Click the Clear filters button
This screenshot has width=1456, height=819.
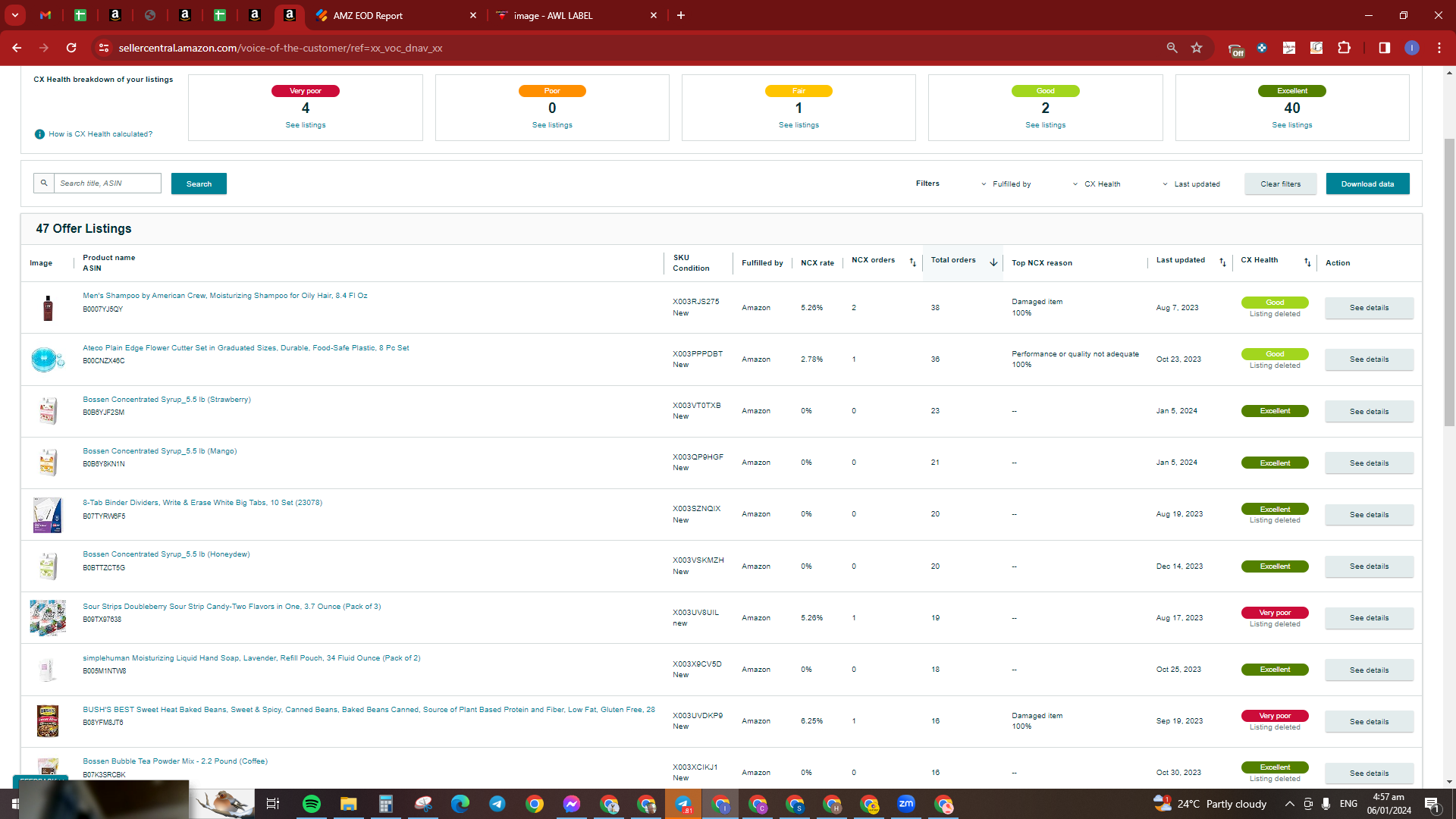(x=1280, y=184)
